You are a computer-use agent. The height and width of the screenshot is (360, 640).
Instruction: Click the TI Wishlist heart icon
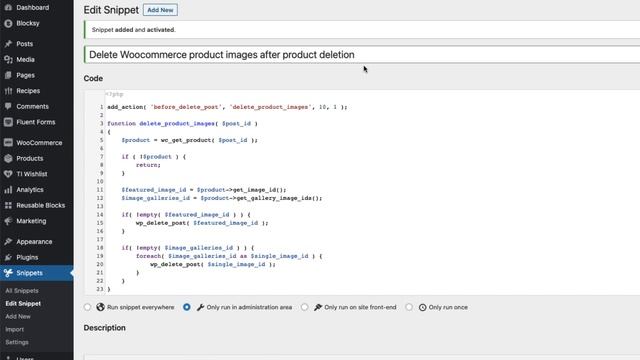(x=8, y=174)
